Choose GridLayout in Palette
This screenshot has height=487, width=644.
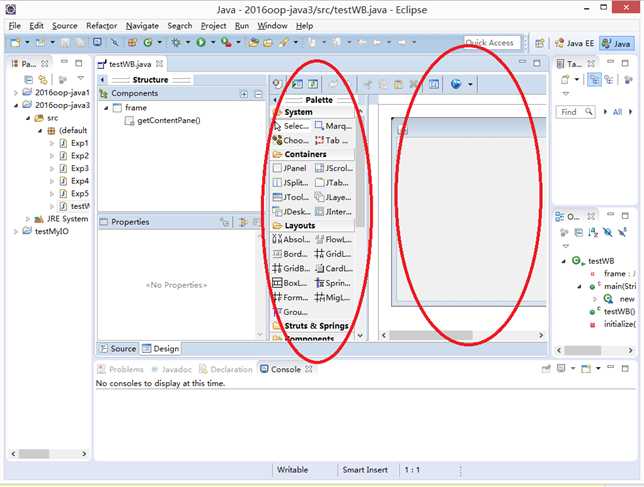tap(333, 254)
